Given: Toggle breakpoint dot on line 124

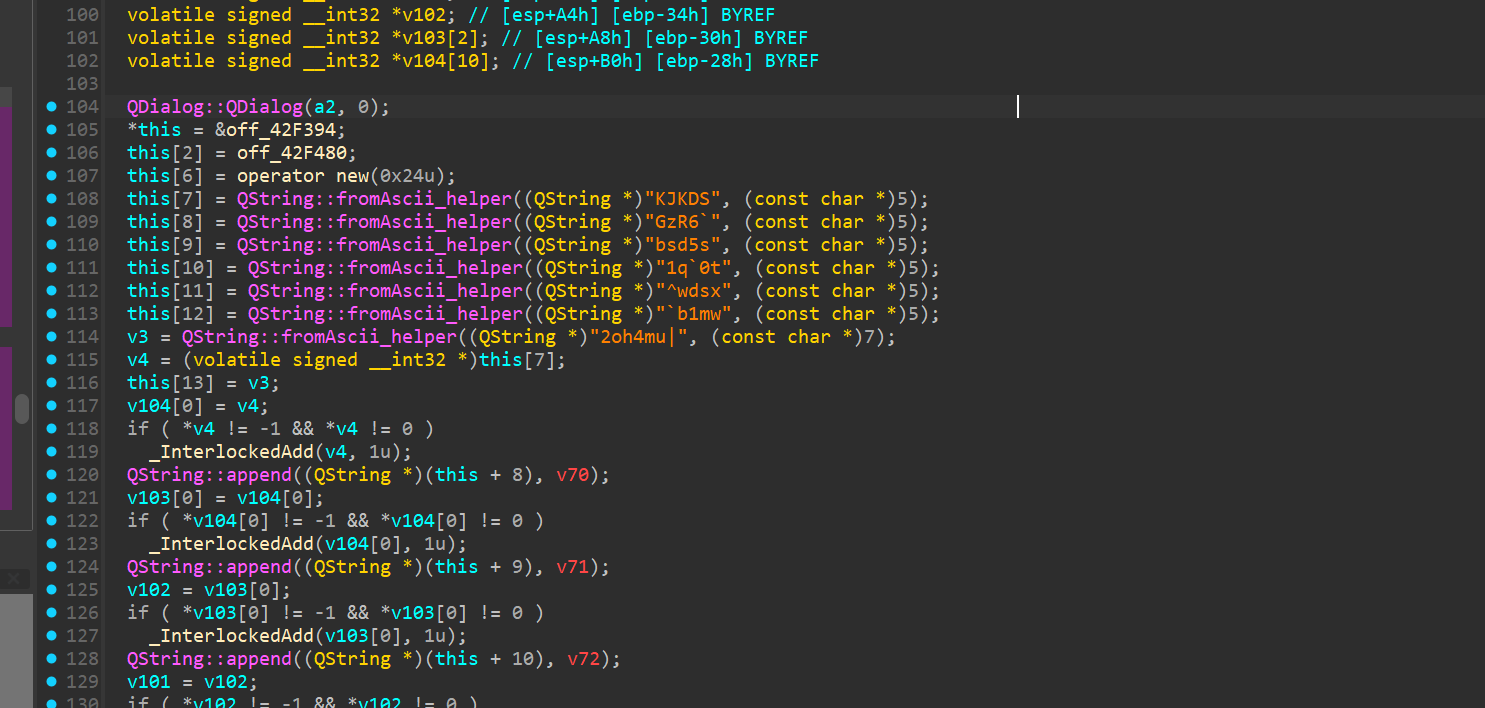Looking at the screenshot, I should [51, 567].
